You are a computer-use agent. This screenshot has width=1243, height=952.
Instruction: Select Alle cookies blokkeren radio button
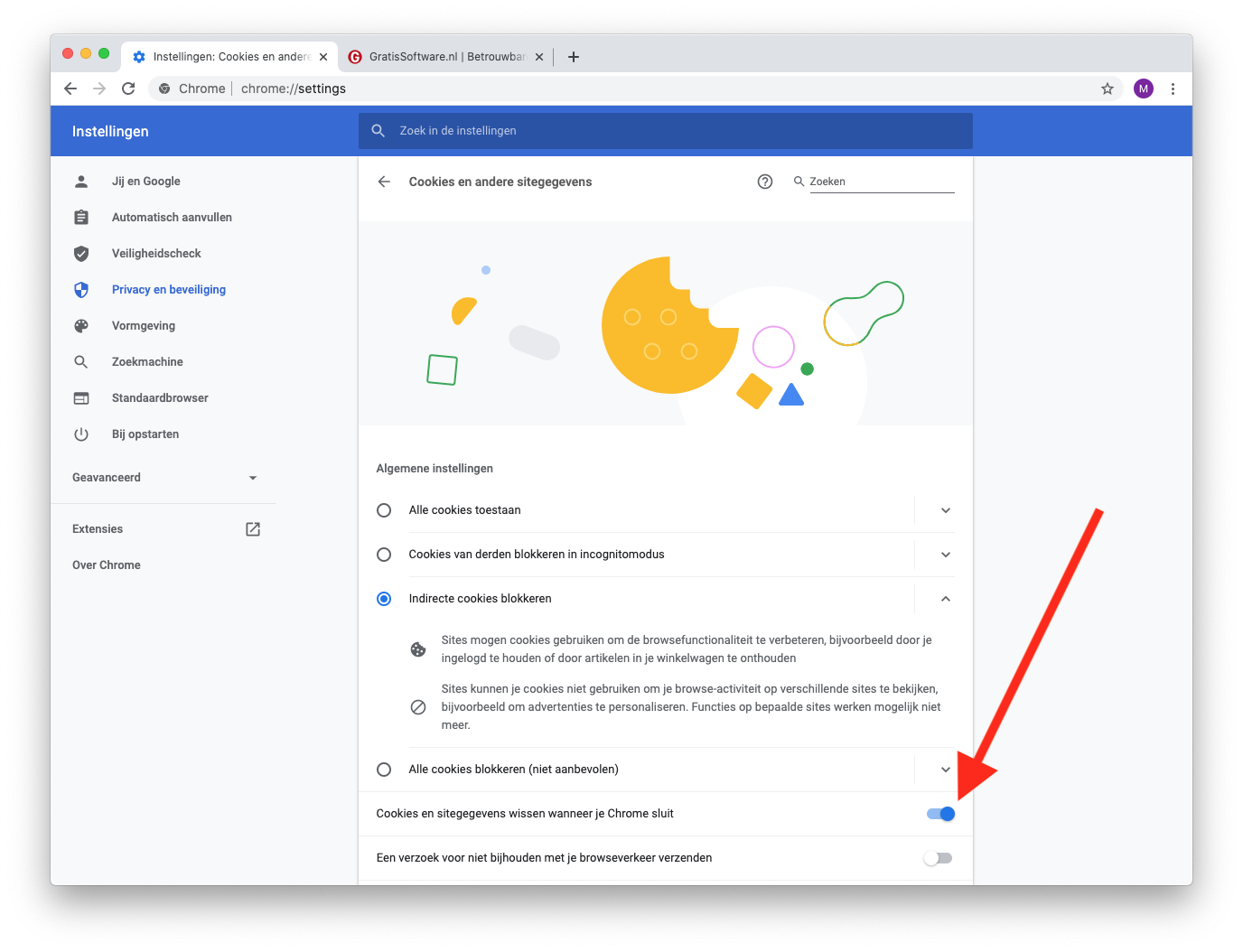pos(384,770)
